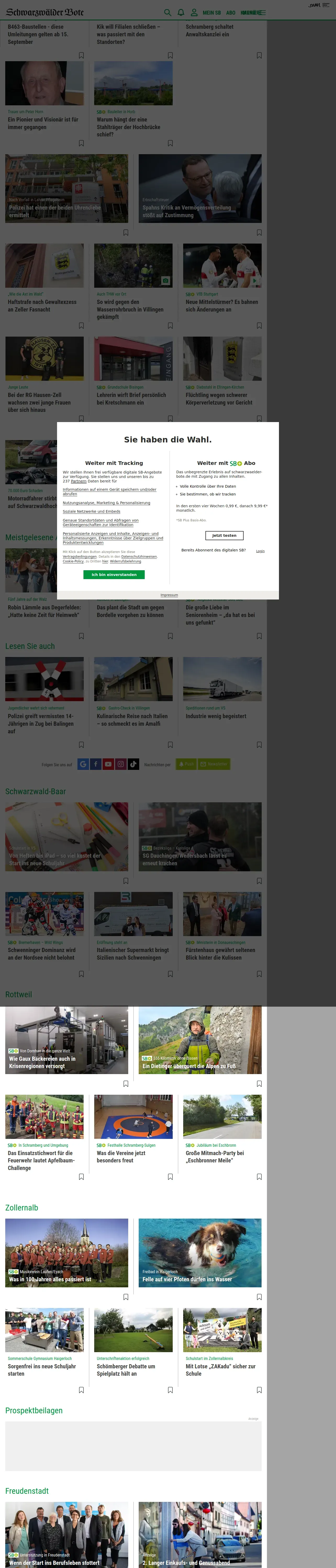Bookmark the Robin Lämmle article
336x1568 pixels.
pos(81,636)
